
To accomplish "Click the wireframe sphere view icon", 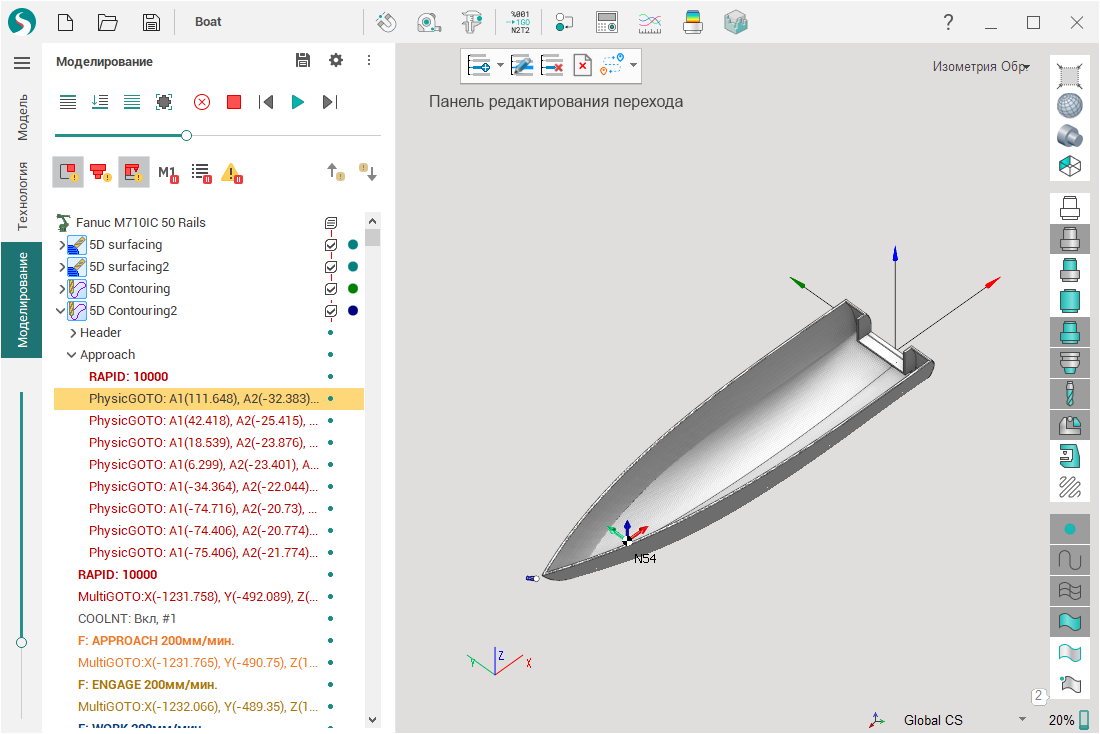I will point(1070,105).
